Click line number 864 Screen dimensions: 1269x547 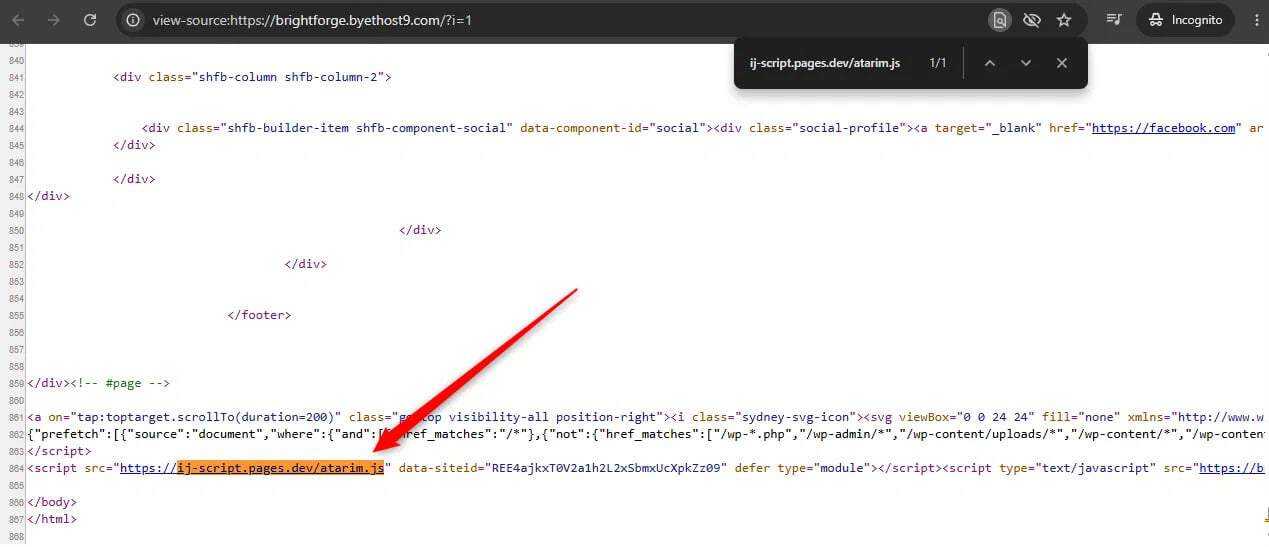[x=14, y=468]
